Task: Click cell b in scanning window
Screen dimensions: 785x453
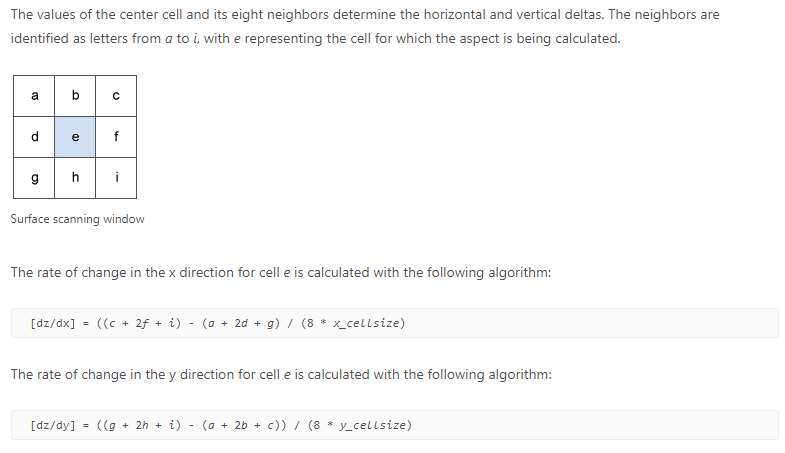Action: pyautogui.click(x=75, y=96)
